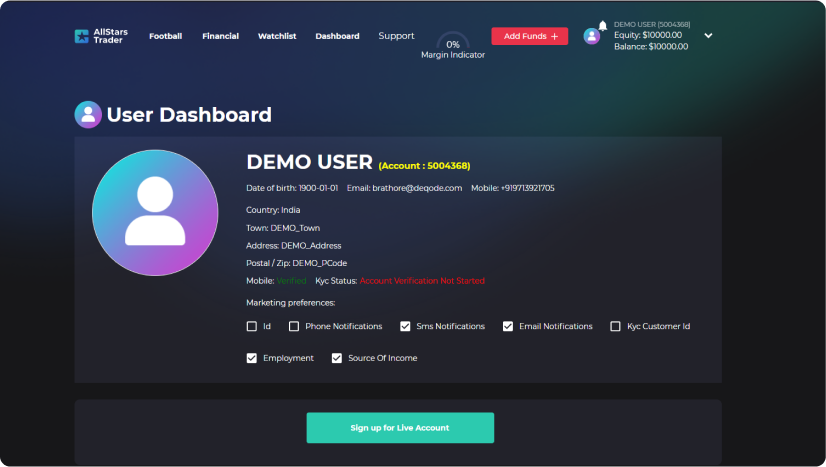Click the User Dashboard title
The image size is (826, 467).
(x=189, y=115)
